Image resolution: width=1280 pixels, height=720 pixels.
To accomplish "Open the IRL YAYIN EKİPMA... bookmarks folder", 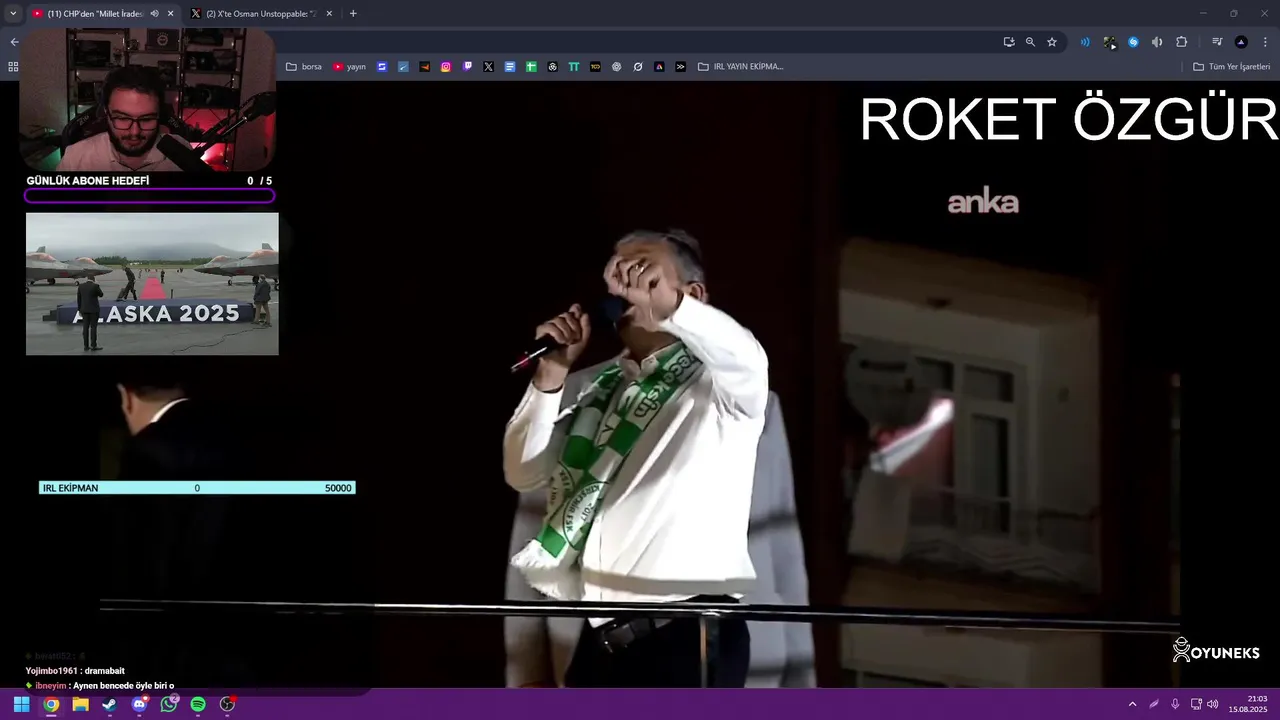I will point(740,67).
